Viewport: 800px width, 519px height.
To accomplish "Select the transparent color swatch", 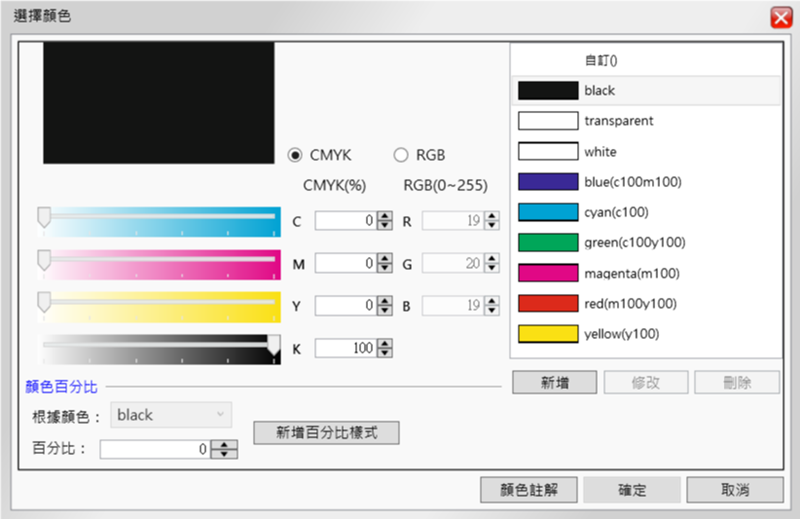I will coord(548,121).
